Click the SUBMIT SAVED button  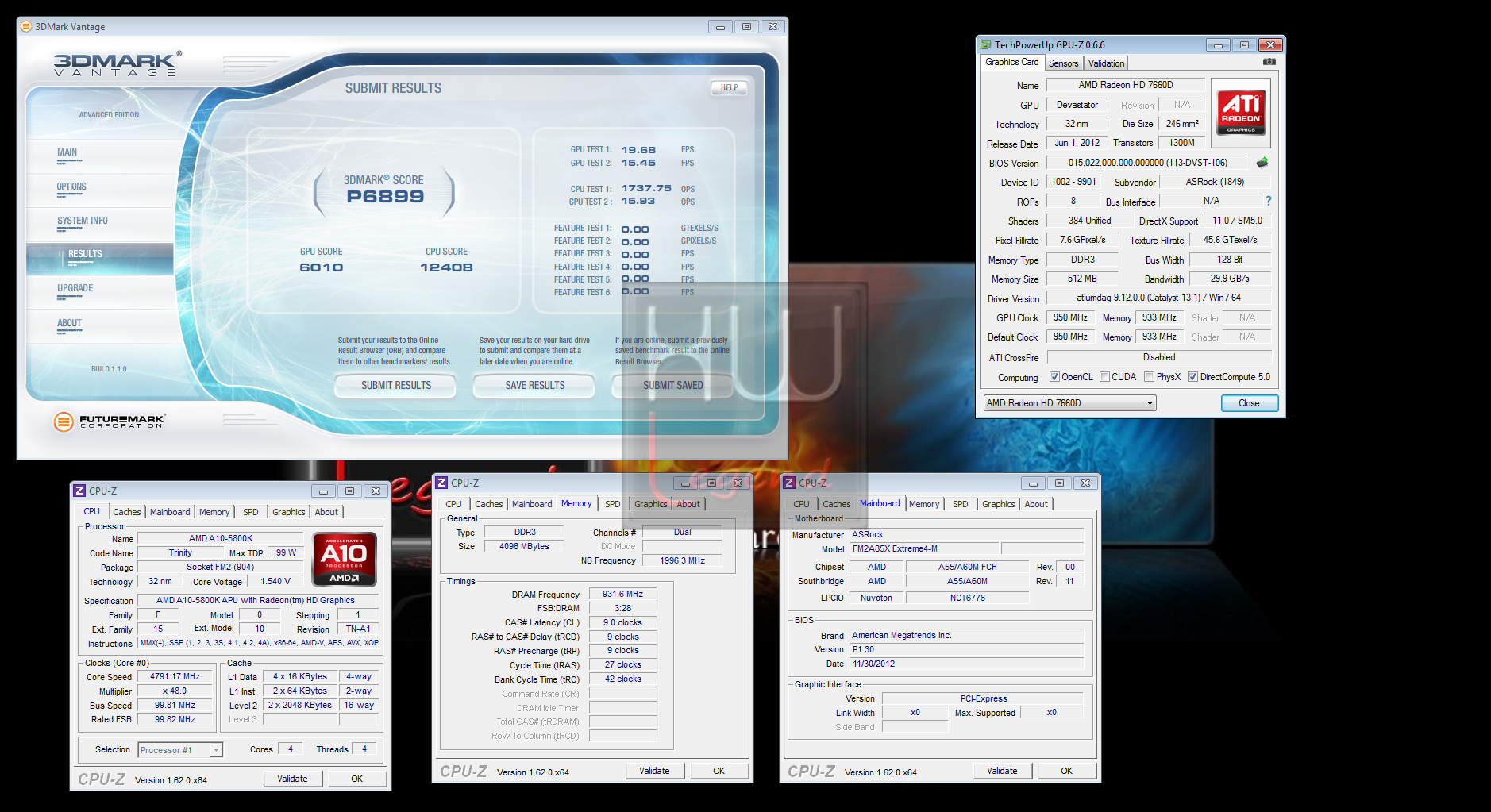coord(673,385)
